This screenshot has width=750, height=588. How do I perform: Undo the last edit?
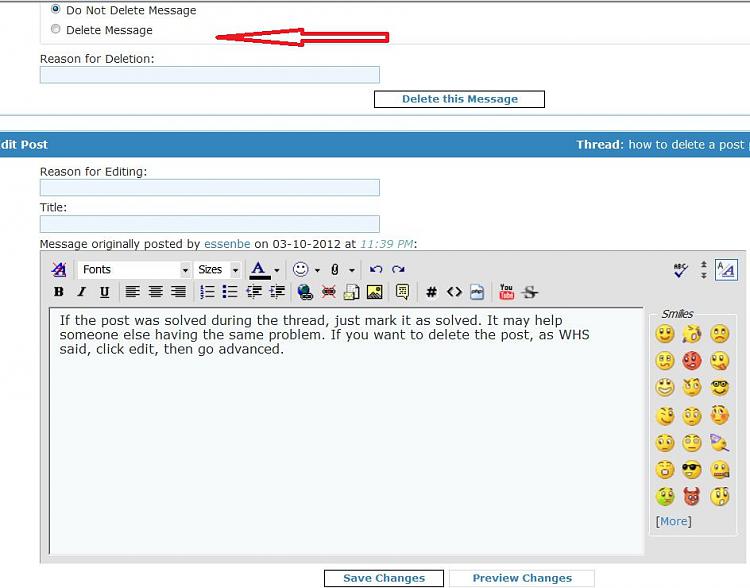tap(376, 269)
